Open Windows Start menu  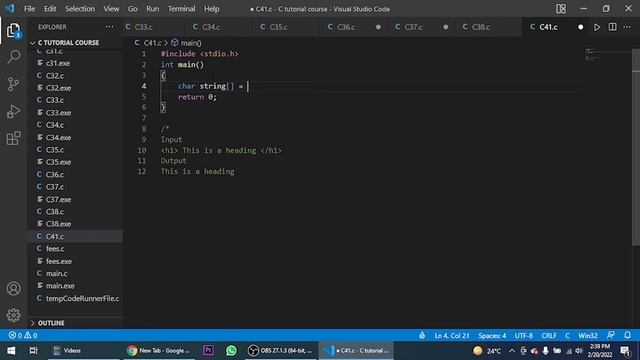click(11, 351)
